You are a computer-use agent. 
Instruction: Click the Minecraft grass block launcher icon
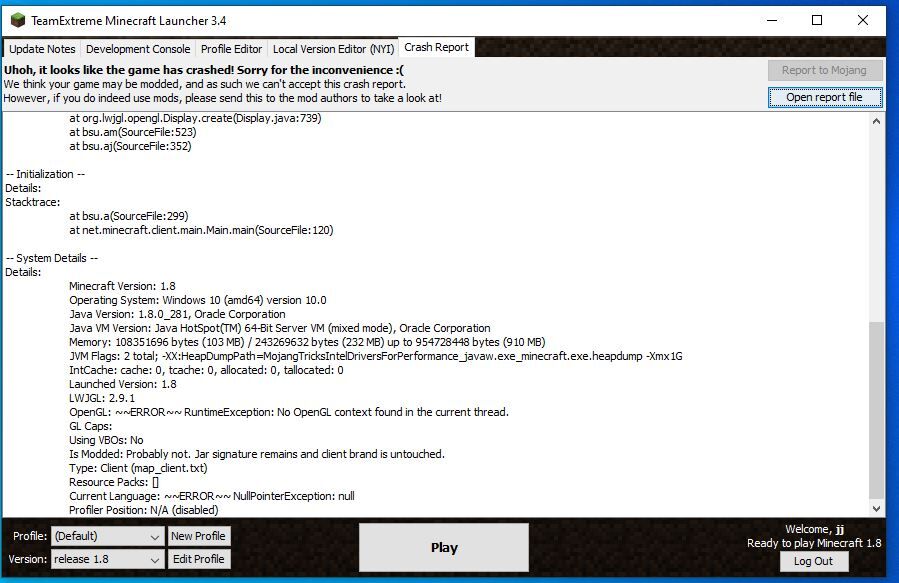click(18, 21)
